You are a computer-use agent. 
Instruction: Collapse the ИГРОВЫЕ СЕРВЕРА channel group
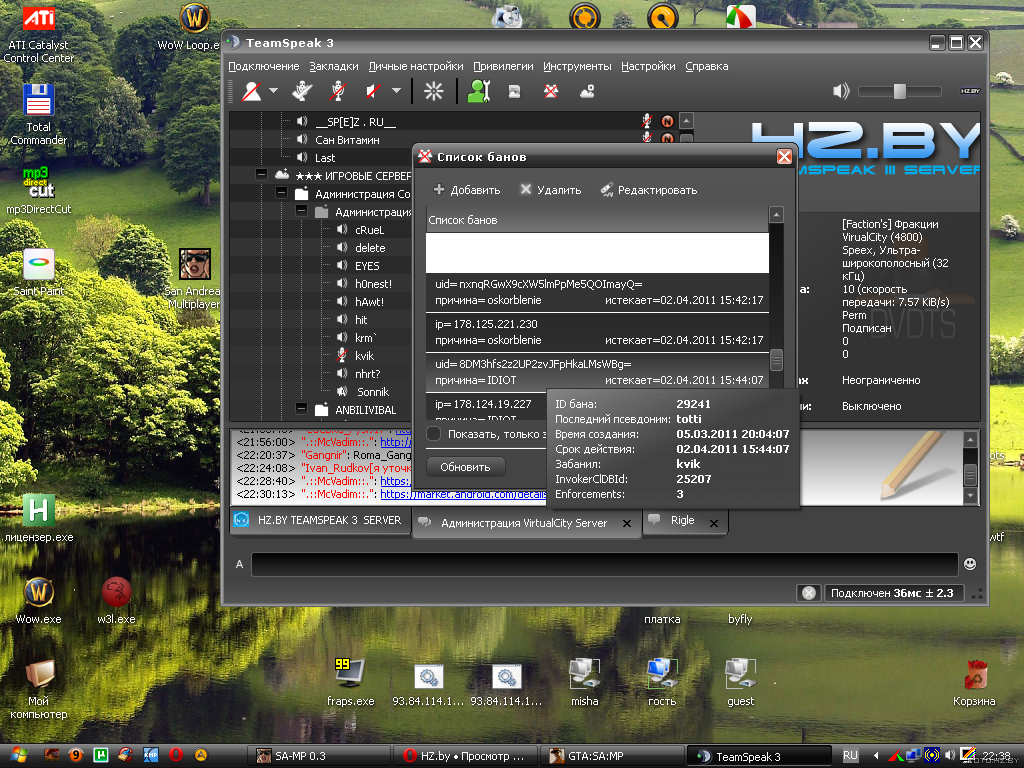(261, 175)
